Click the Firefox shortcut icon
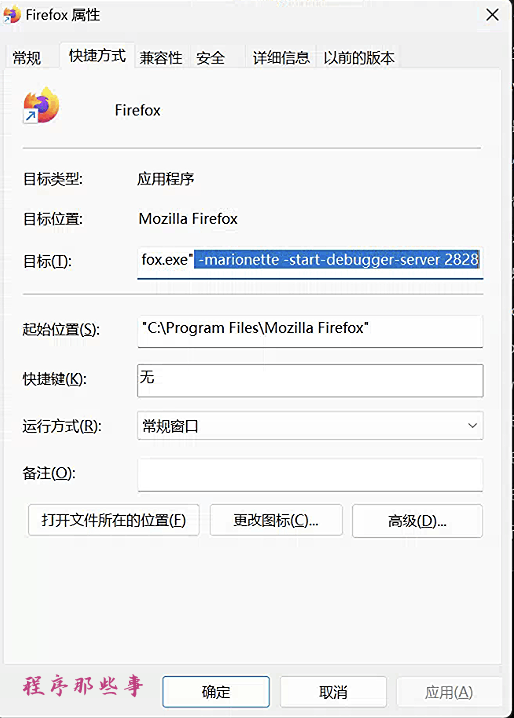This screenshot has width=514, height=718. [x=41, y=105]
